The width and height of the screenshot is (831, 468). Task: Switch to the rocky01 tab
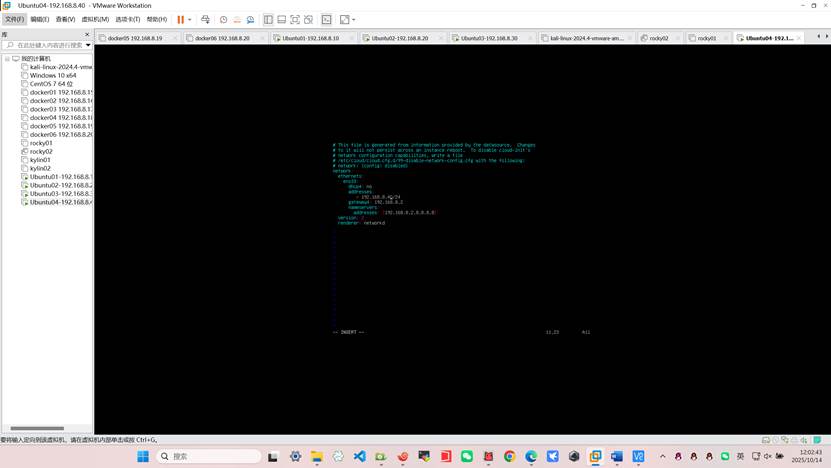point(706,38)
